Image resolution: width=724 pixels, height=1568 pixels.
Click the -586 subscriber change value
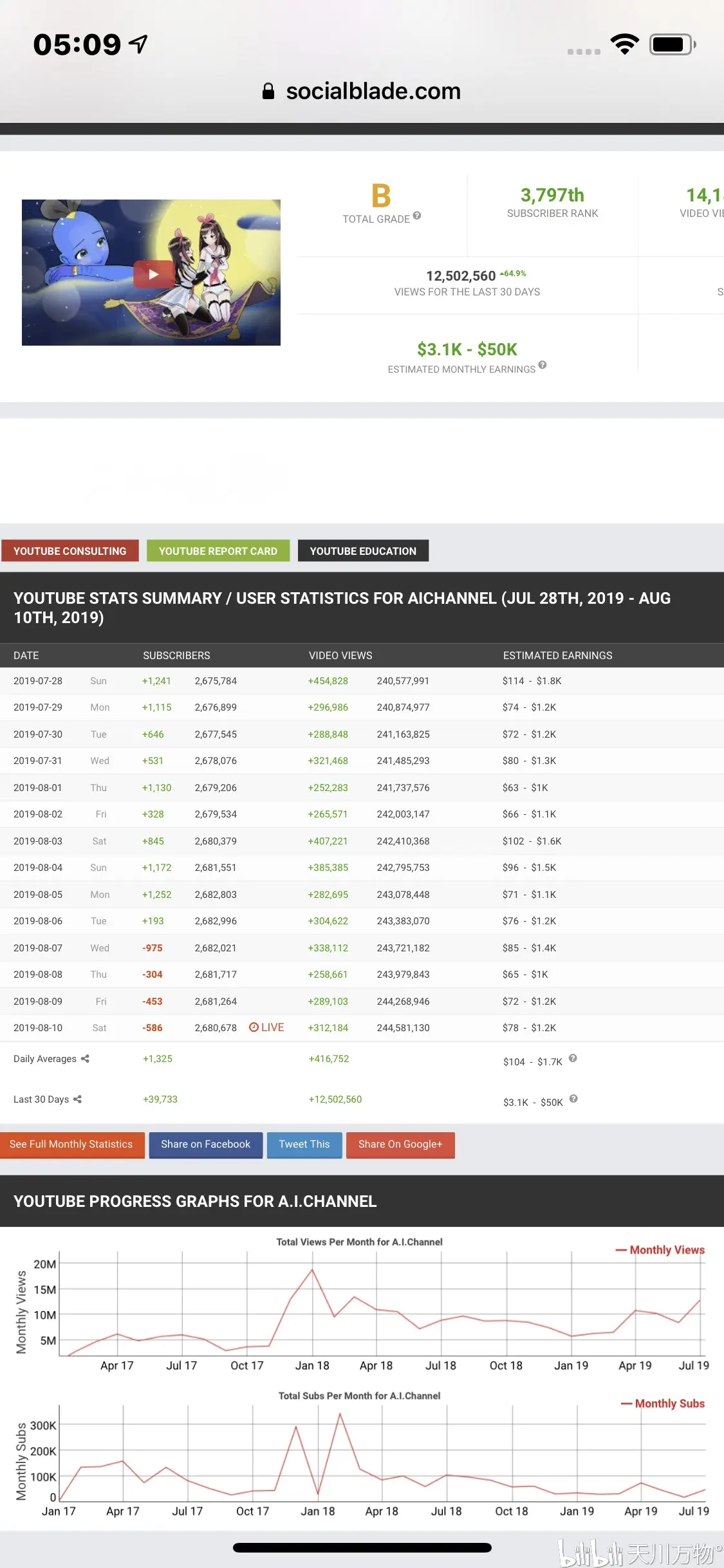pyautogui.click(x=153, y=1028)
